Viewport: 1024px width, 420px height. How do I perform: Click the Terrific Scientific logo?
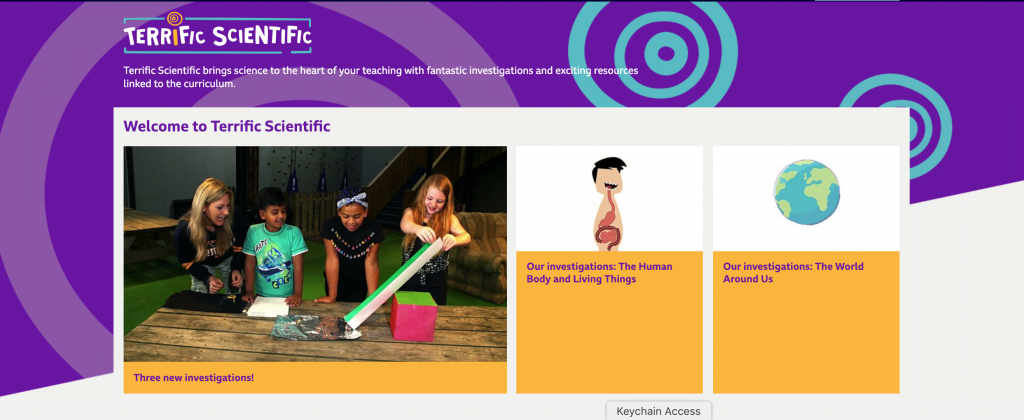pos(217,33)
